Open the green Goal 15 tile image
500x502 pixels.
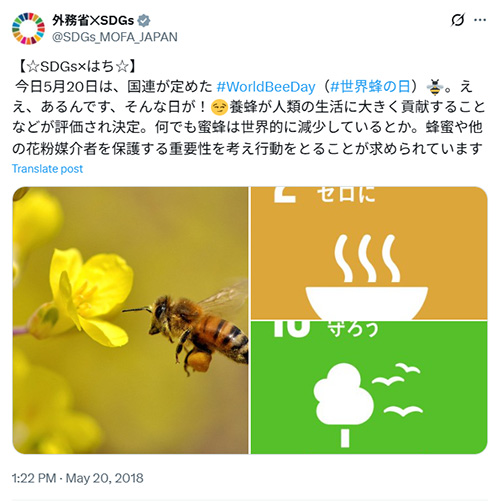(x=369, y=388)
